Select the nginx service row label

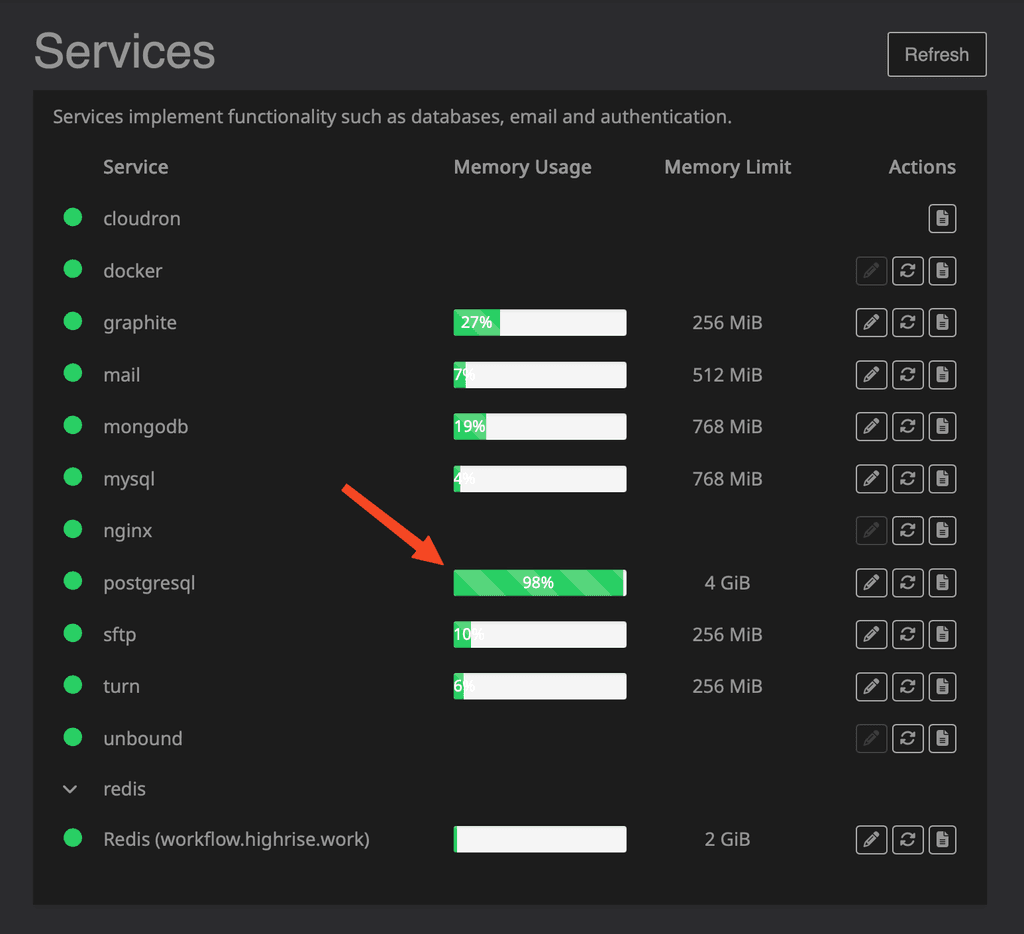[127, 531]
